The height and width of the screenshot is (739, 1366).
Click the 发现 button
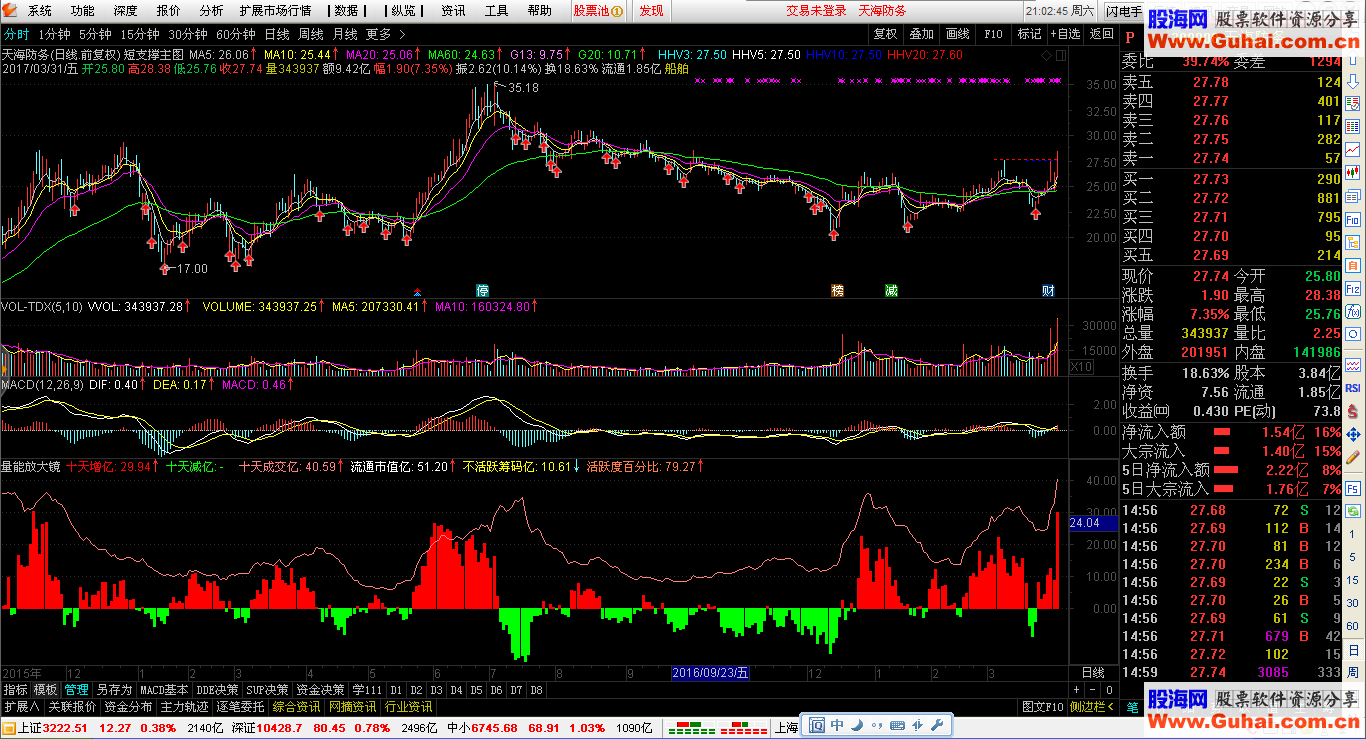point(651,11)
